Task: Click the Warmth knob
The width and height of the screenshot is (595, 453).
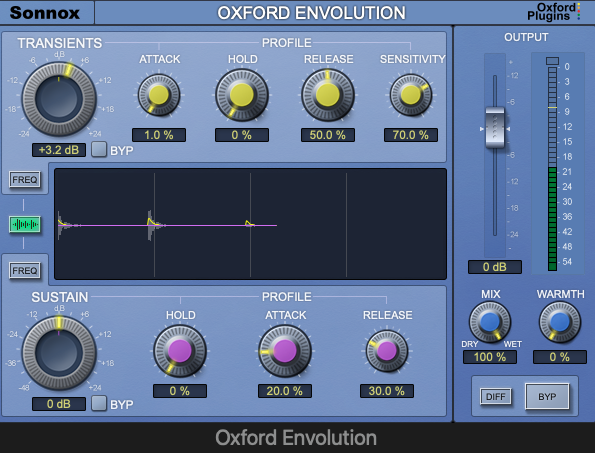Action: tap(560, 322)
